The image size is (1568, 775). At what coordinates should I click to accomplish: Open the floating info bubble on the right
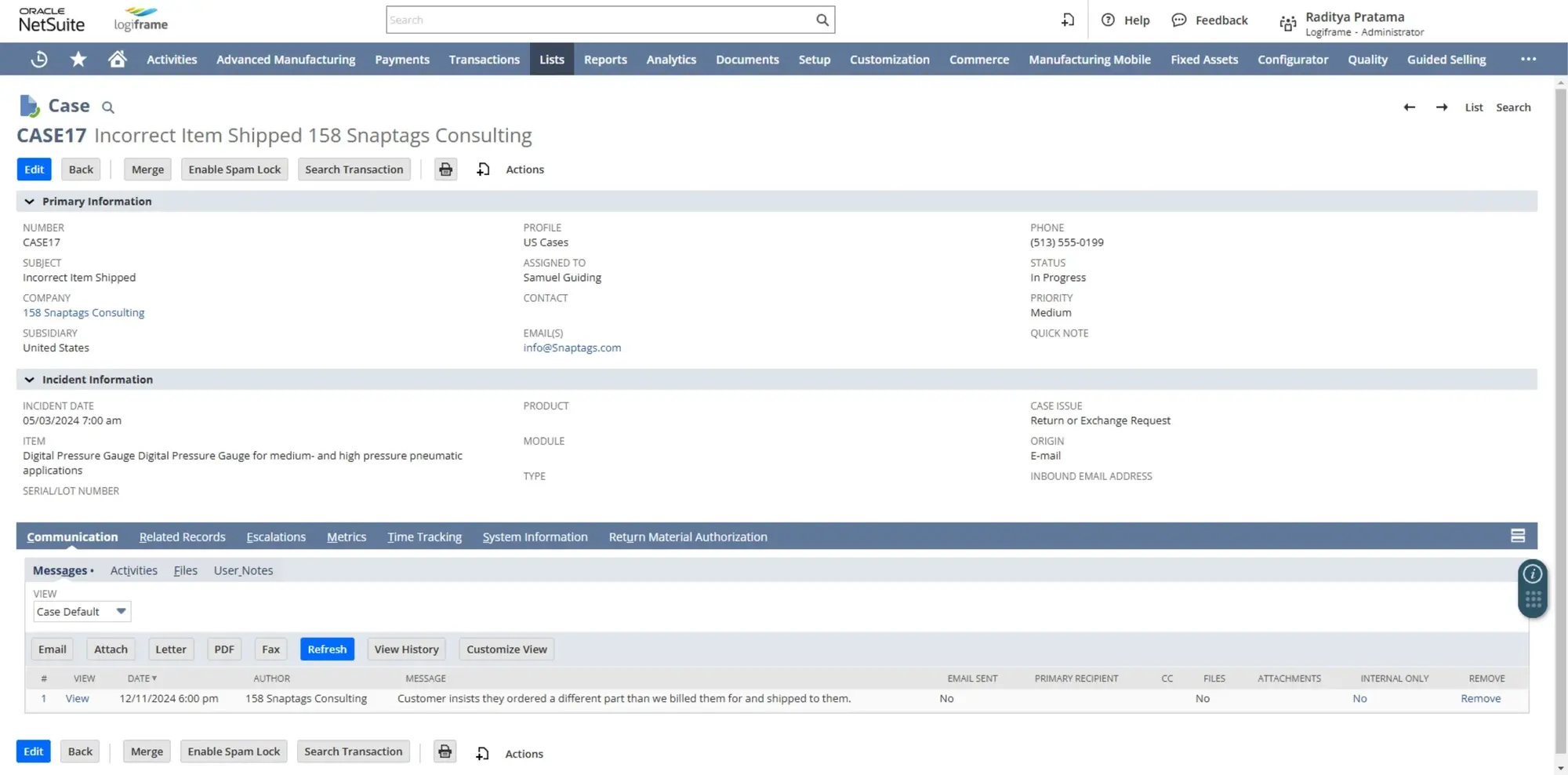click(1532, 573)
